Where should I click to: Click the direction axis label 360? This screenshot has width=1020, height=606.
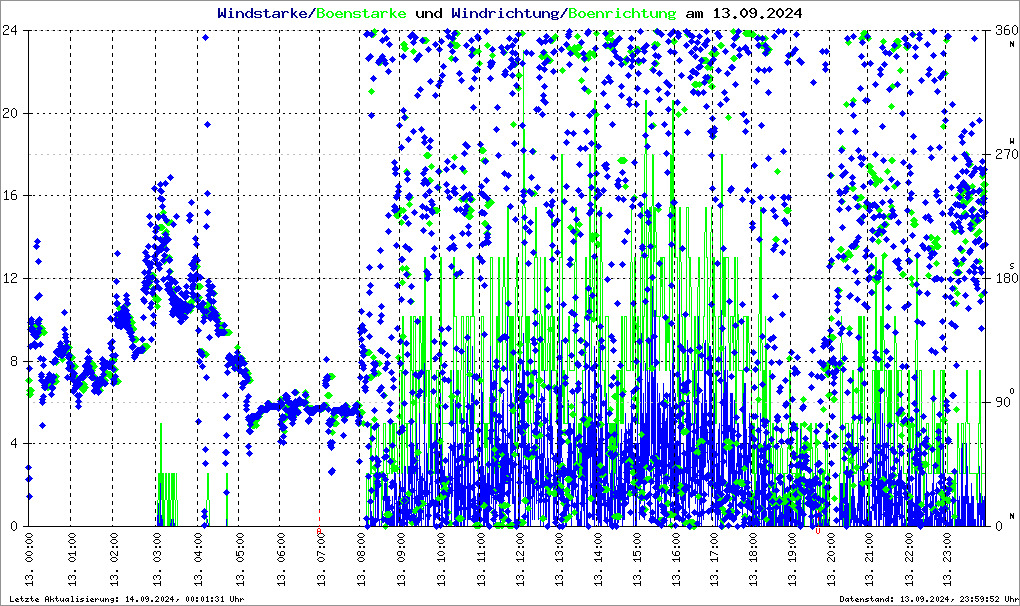[x=1006, y=30]
